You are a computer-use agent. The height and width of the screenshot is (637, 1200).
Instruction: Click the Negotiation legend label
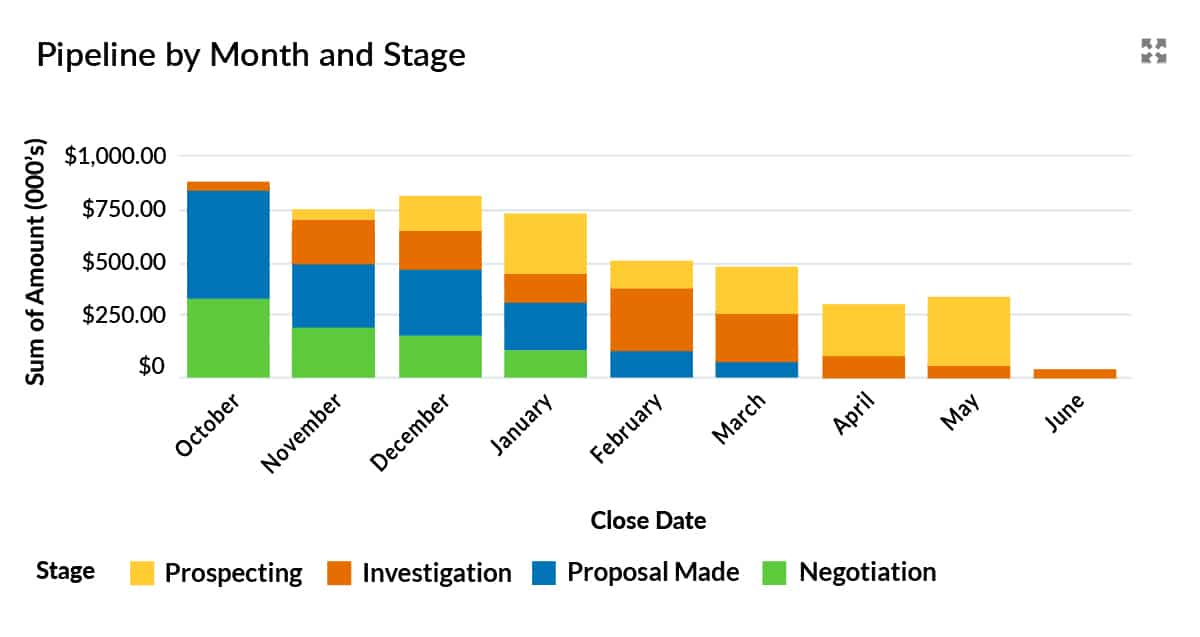[x=867, y=572]
